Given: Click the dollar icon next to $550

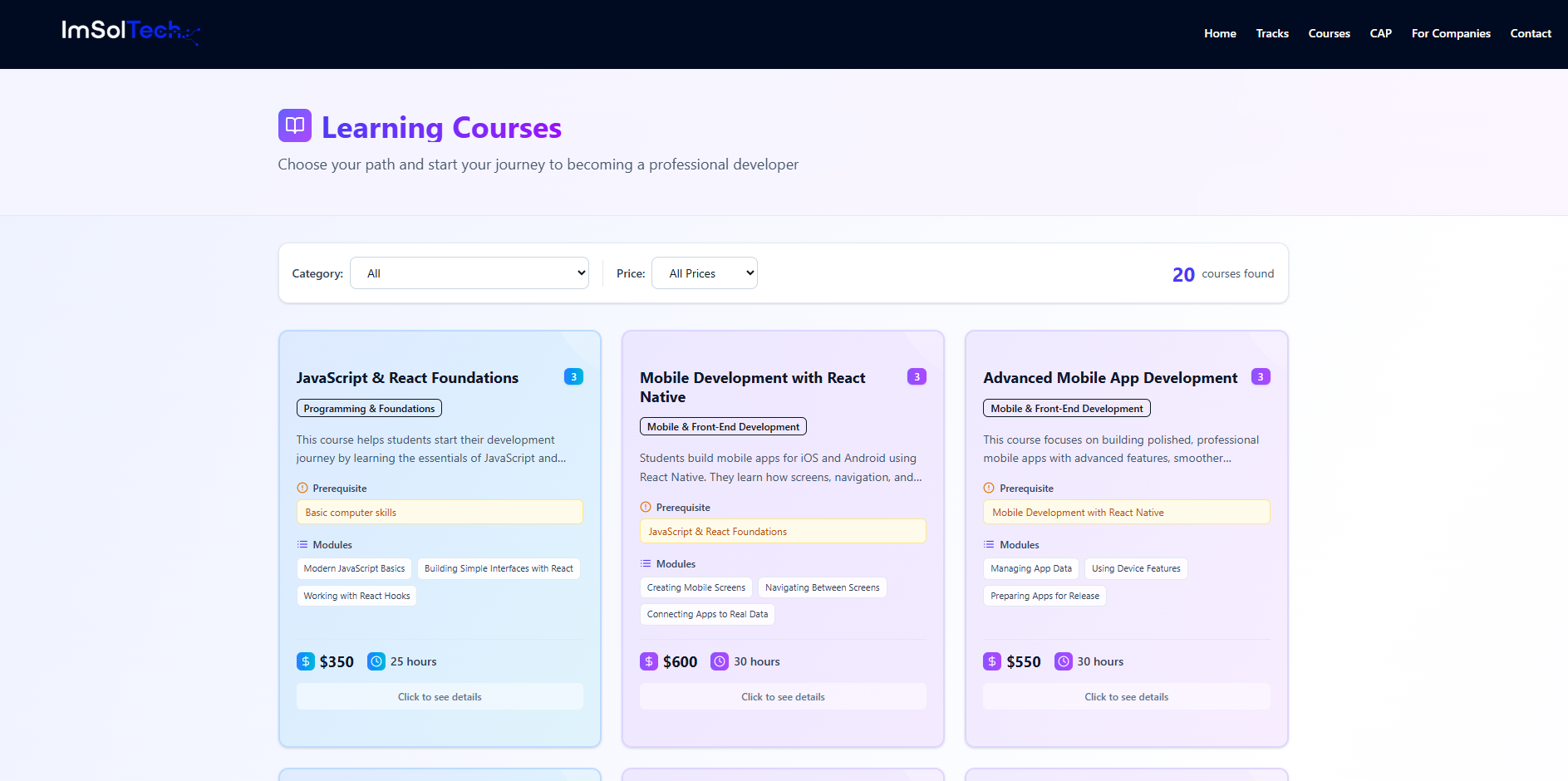Looking at the screenshot, I should pyautogui.click(x=992, y=661).
